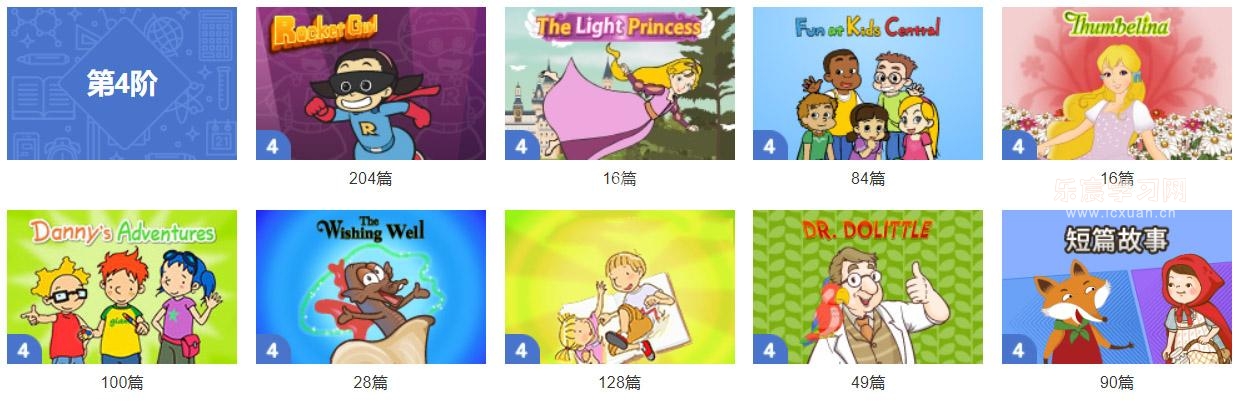This screenshot has height=401, width=1239.
Task: Open Danny's Adventures series thumbnail
Action: [122, 287]
